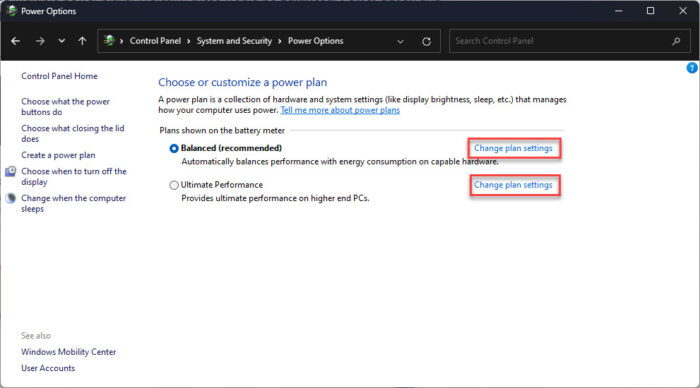Click the forward navigation arrow
The width and height of the screenshot is (700, 388).
40,41
